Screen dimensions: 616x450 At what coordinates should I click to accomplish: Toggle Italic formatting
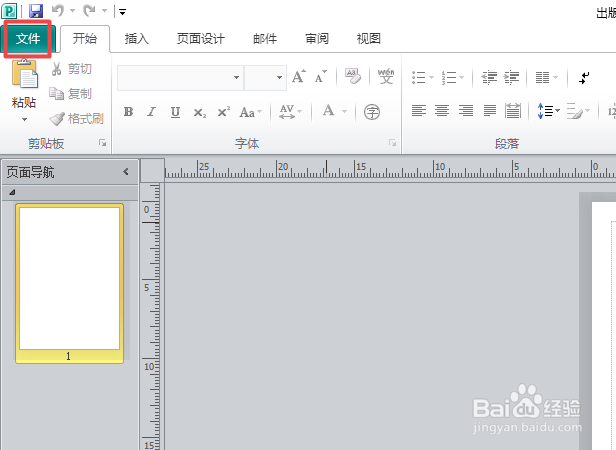pyautogui.click(x=151, y=112)
